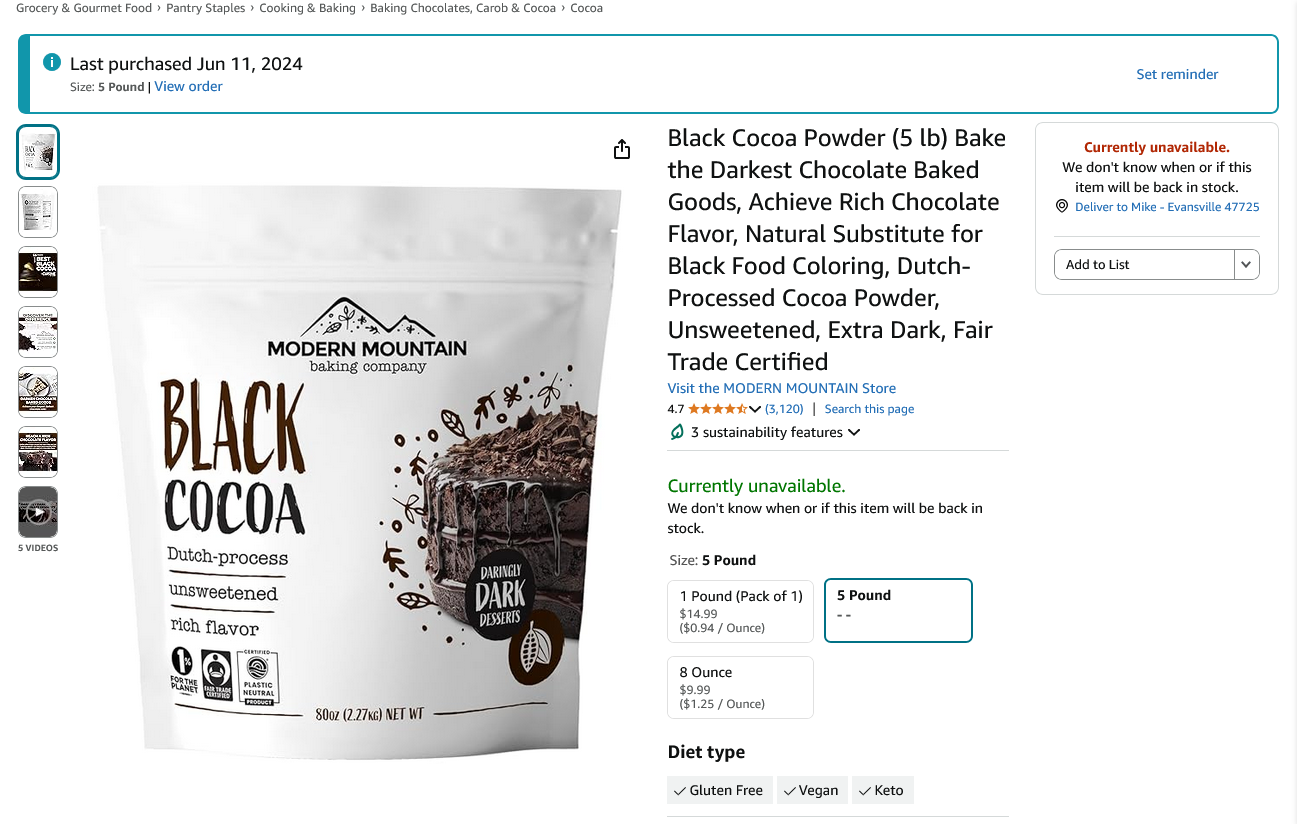Open the View order link
This screenshot has width=1297, height=824.
pyautogui.click(x=188, y=87)
